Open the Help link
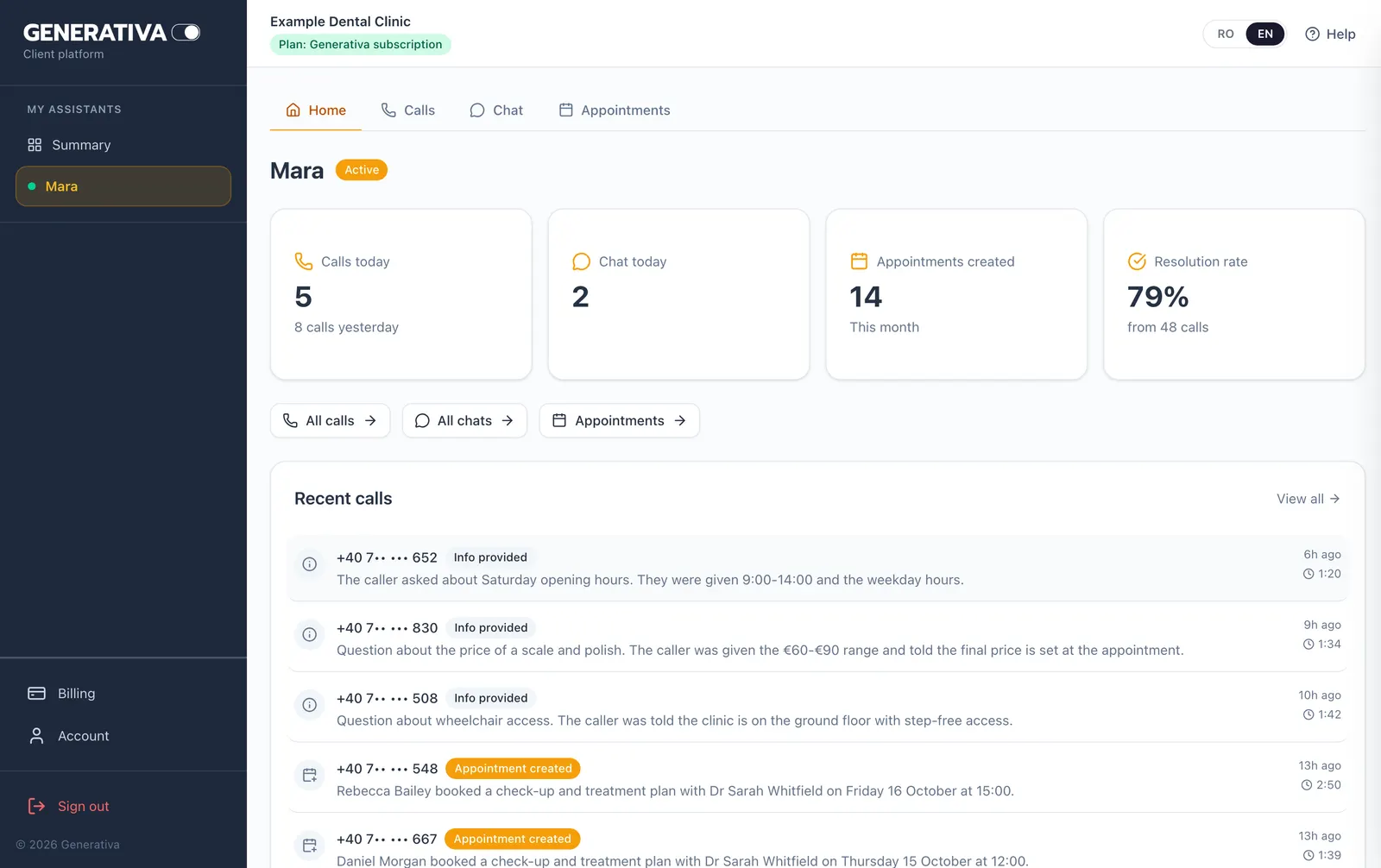 [1330, 35]
